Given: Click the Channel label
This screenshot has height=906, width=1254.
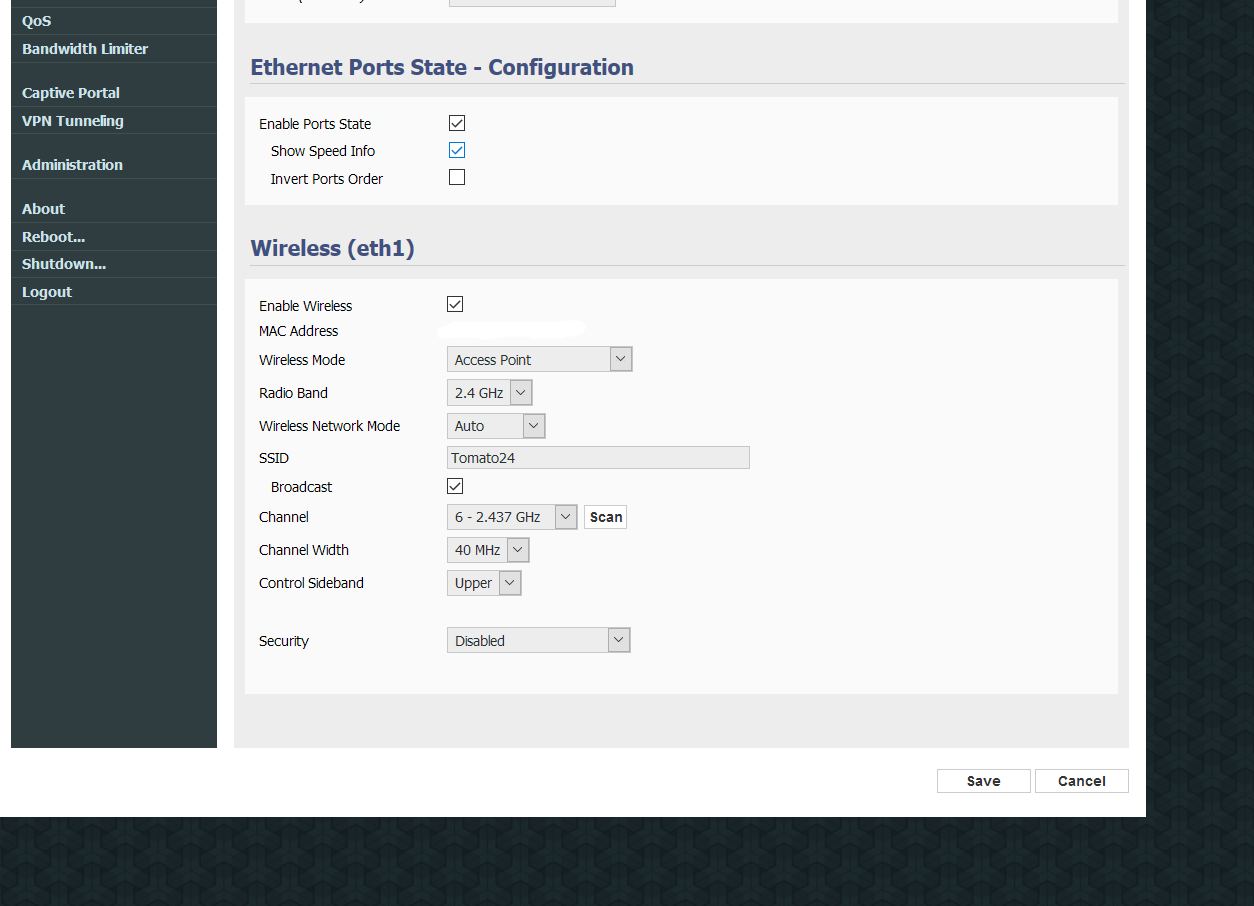Looking at the screenshot, I should [284, 517].
